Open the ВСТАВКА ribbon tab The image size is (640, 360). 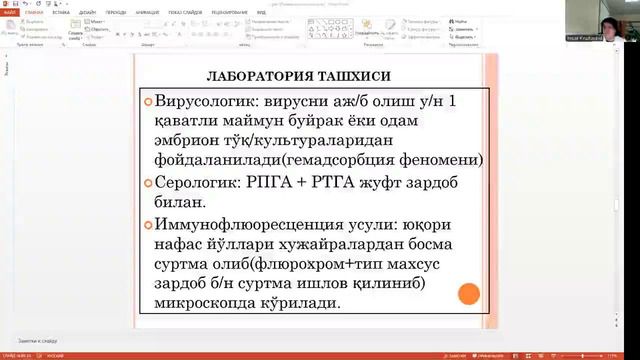click(61, 13)
